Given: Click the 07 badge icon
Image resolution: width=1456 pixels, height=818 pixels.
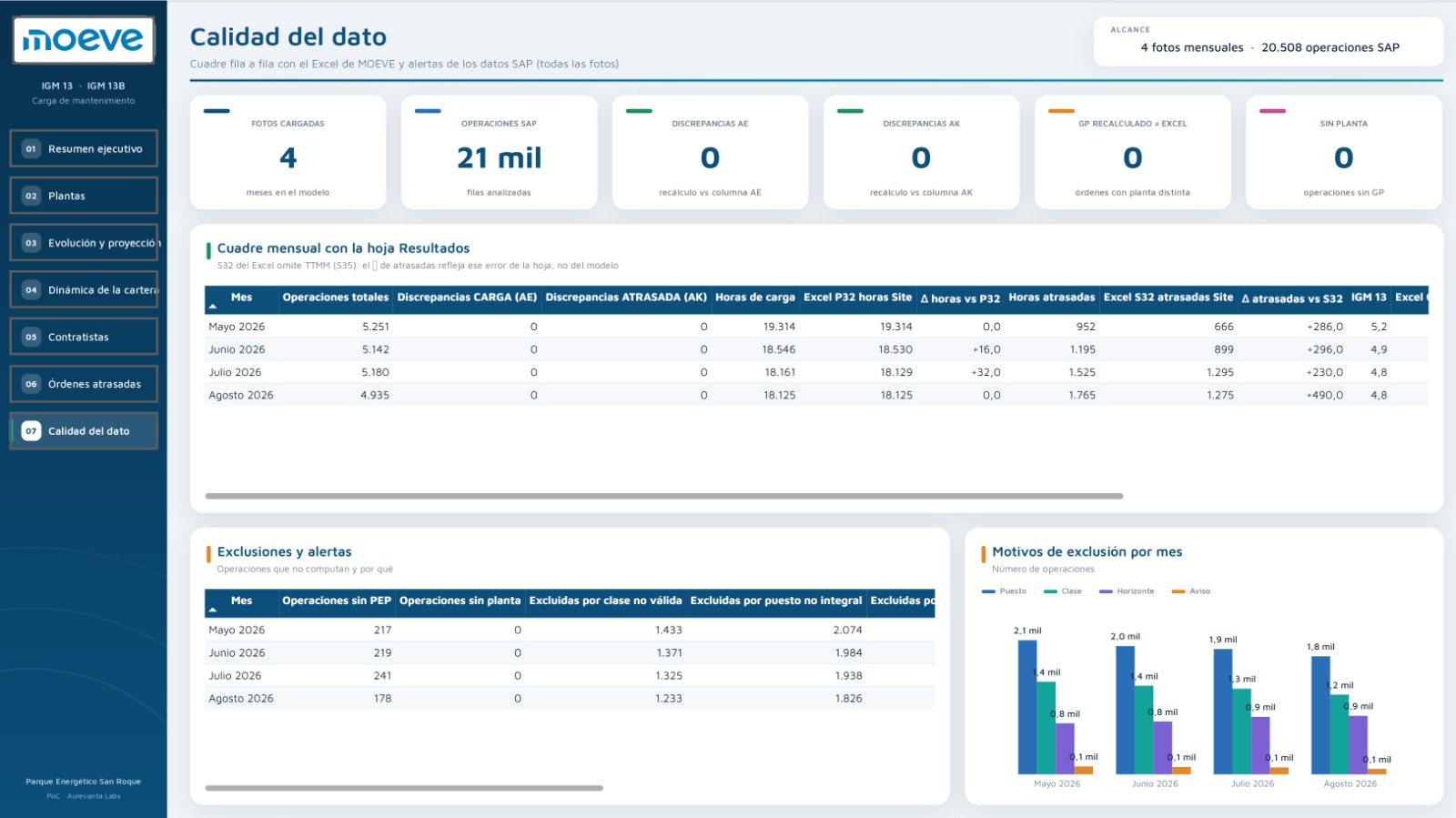Looking at the screenshot, I should coord(31,431).
